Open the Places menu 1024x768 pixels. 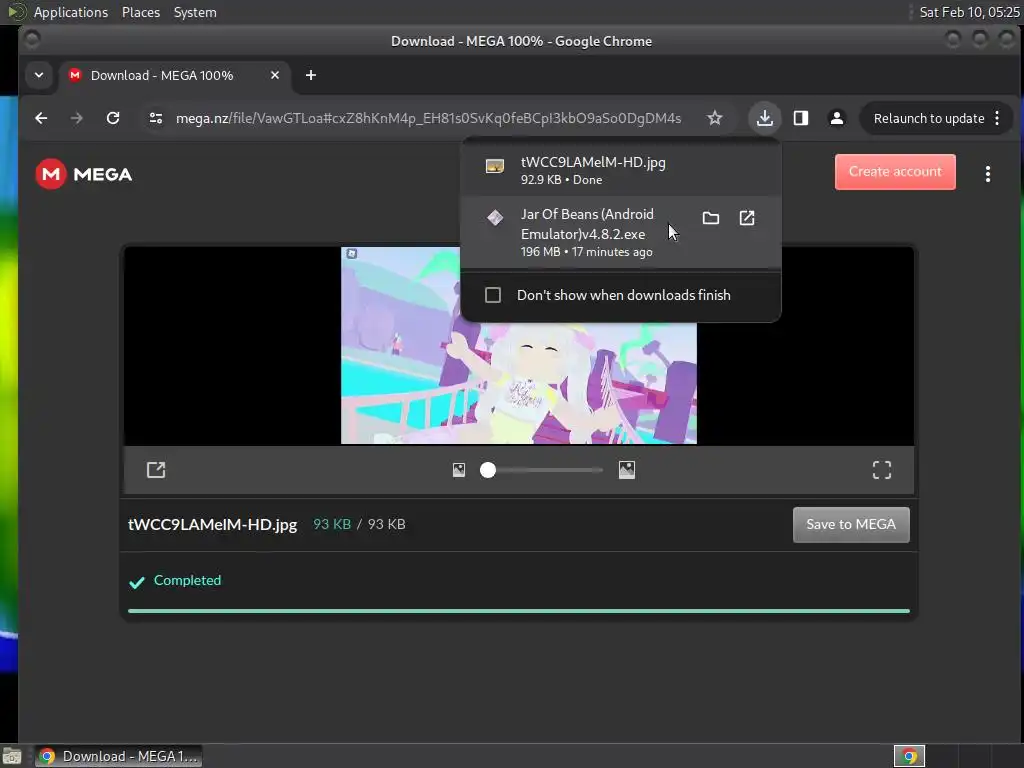click(x=140, y=12)
